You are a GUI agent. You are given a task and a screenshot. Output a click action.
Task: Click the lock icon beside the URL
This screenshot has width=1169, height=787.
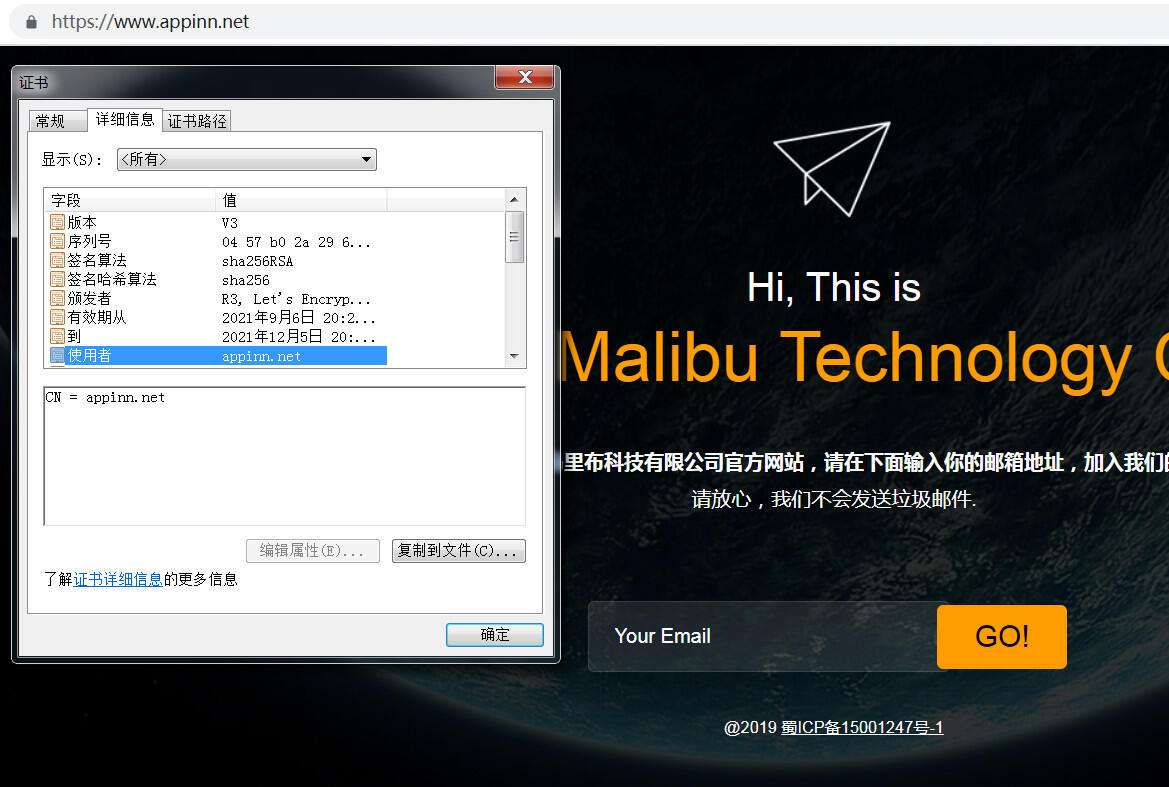(31, 22)
